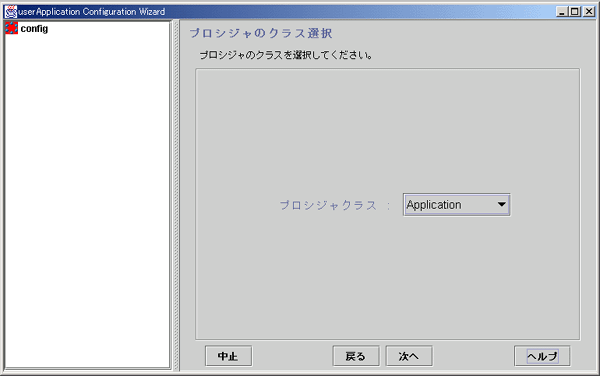The height and width of the screenshot is (376, 600).
Task: Maximize the Configuration Wizard window
Action: (575, 12)
